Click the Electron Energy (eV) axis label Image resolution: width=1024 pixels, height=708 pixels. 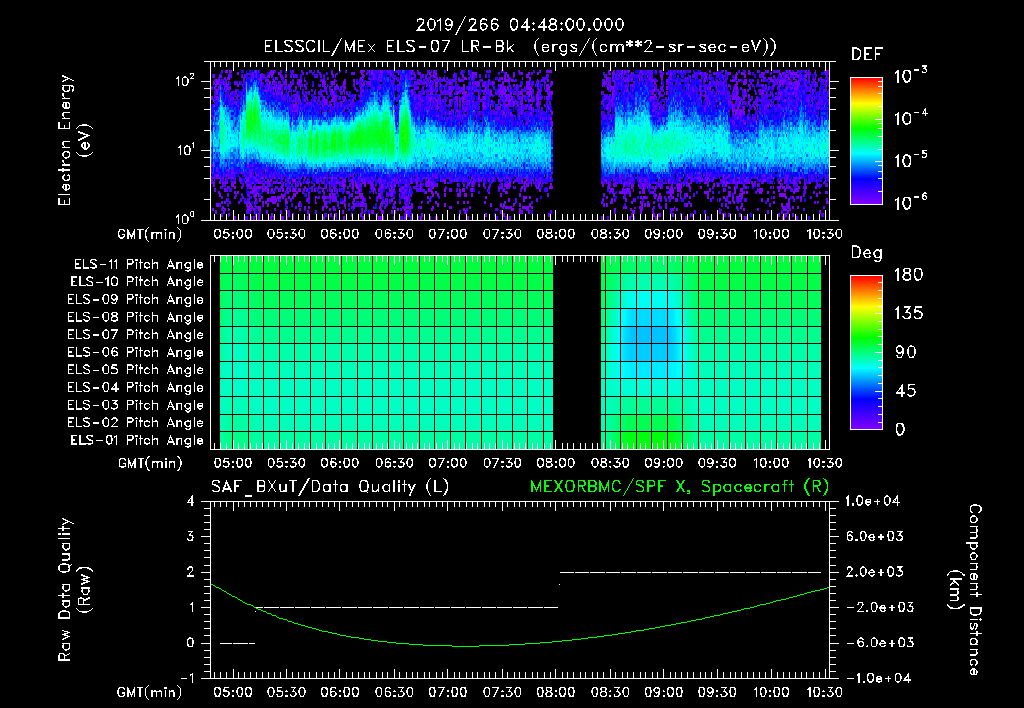pyautogui.click(x=74, y=141)
